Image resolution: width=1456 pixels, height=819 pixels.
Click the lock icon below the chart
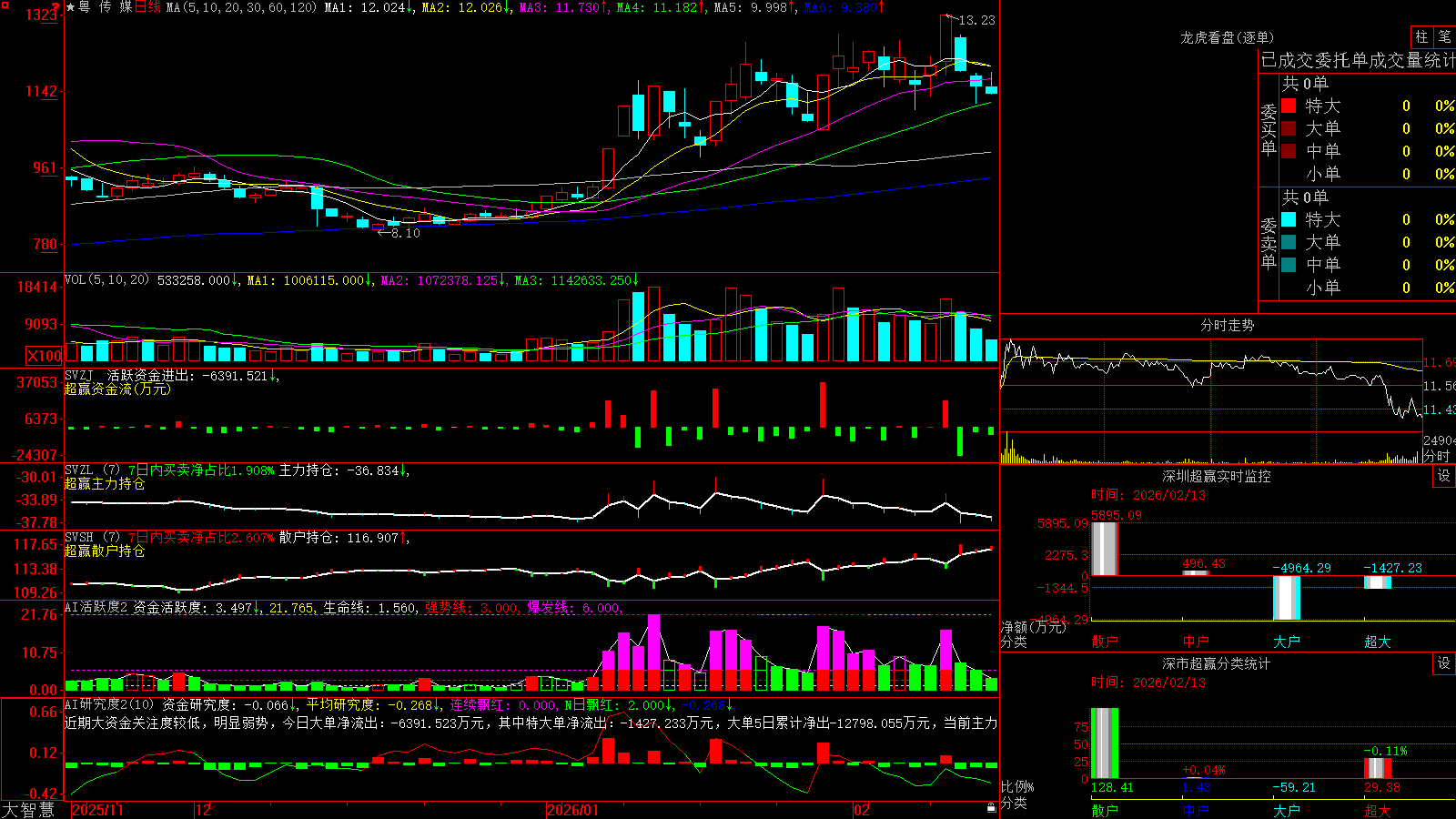coord(991,808)
